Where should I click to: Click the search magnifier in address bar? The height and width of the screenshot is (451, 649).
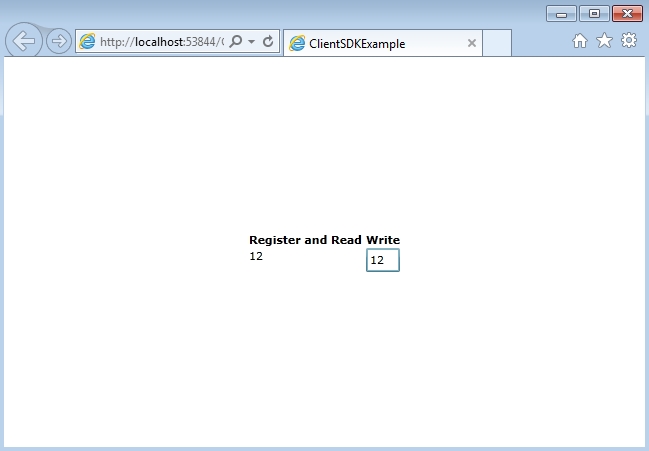(x=236, y=42)
